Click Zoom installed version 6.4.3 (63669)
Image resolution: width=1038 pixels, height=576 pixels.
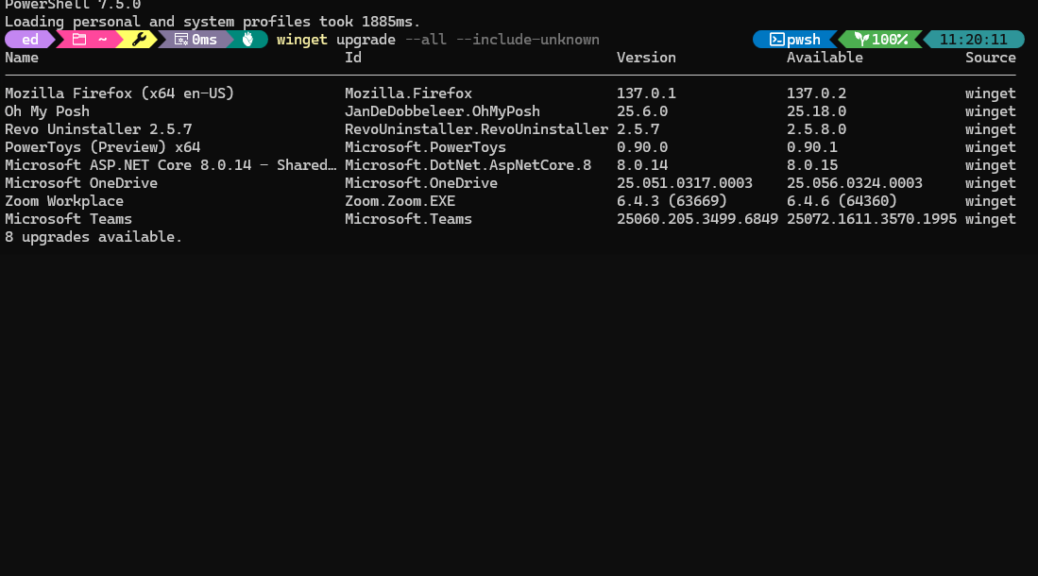tap(672, 201)
